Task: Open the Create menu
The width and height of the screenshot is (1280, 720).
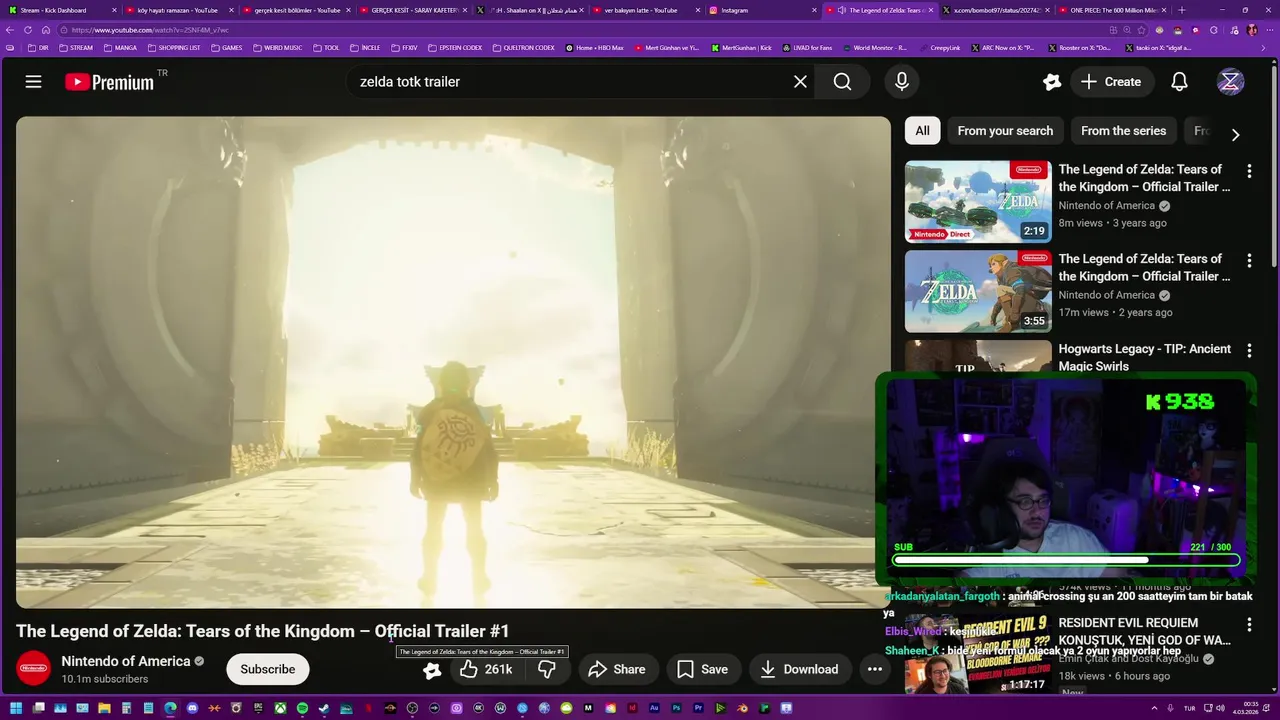Action: 1111,82
